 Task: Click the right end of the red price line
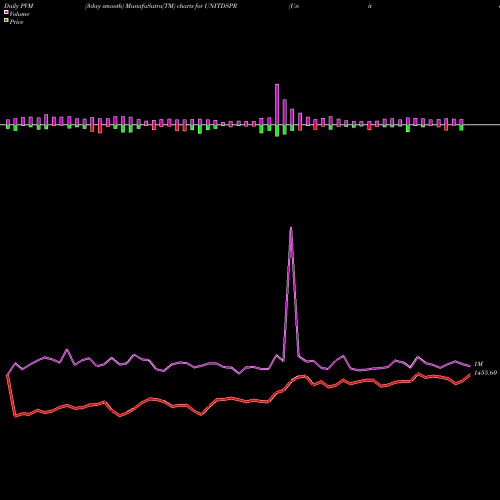click(x=470, y=375)
